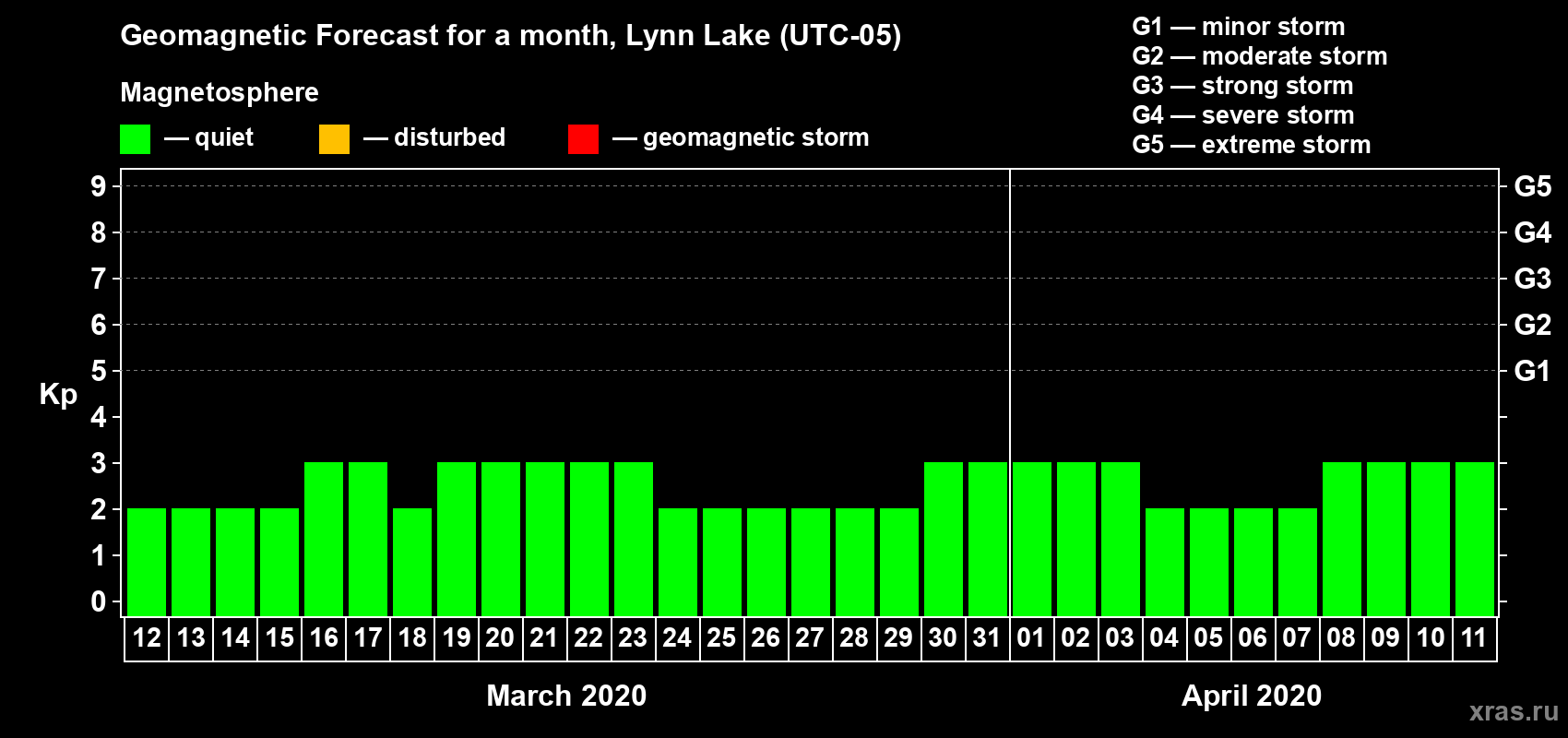Click the 'G5 — extreme storm' legend line

coord(1252,145)
